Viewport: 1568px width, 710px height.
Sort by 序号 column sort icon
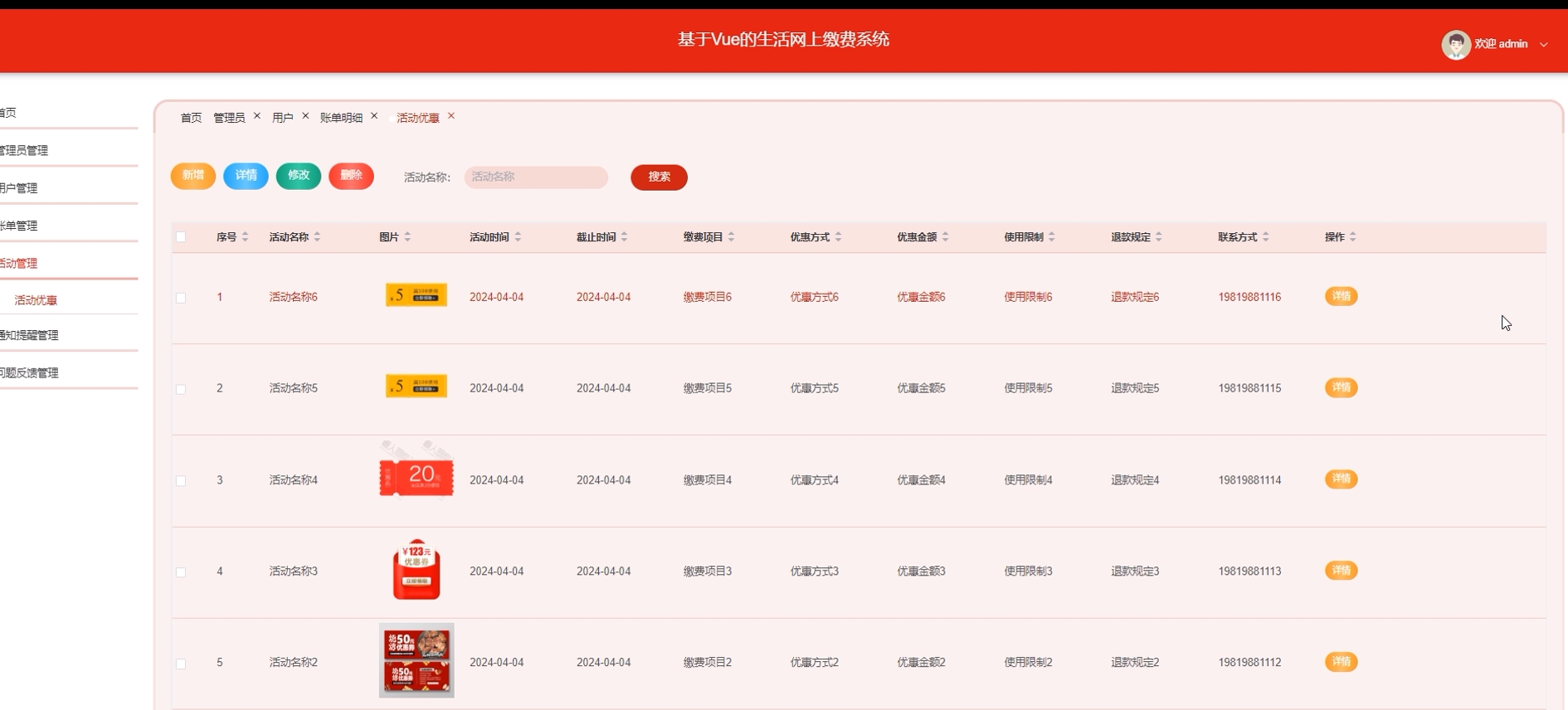[246, 237]
